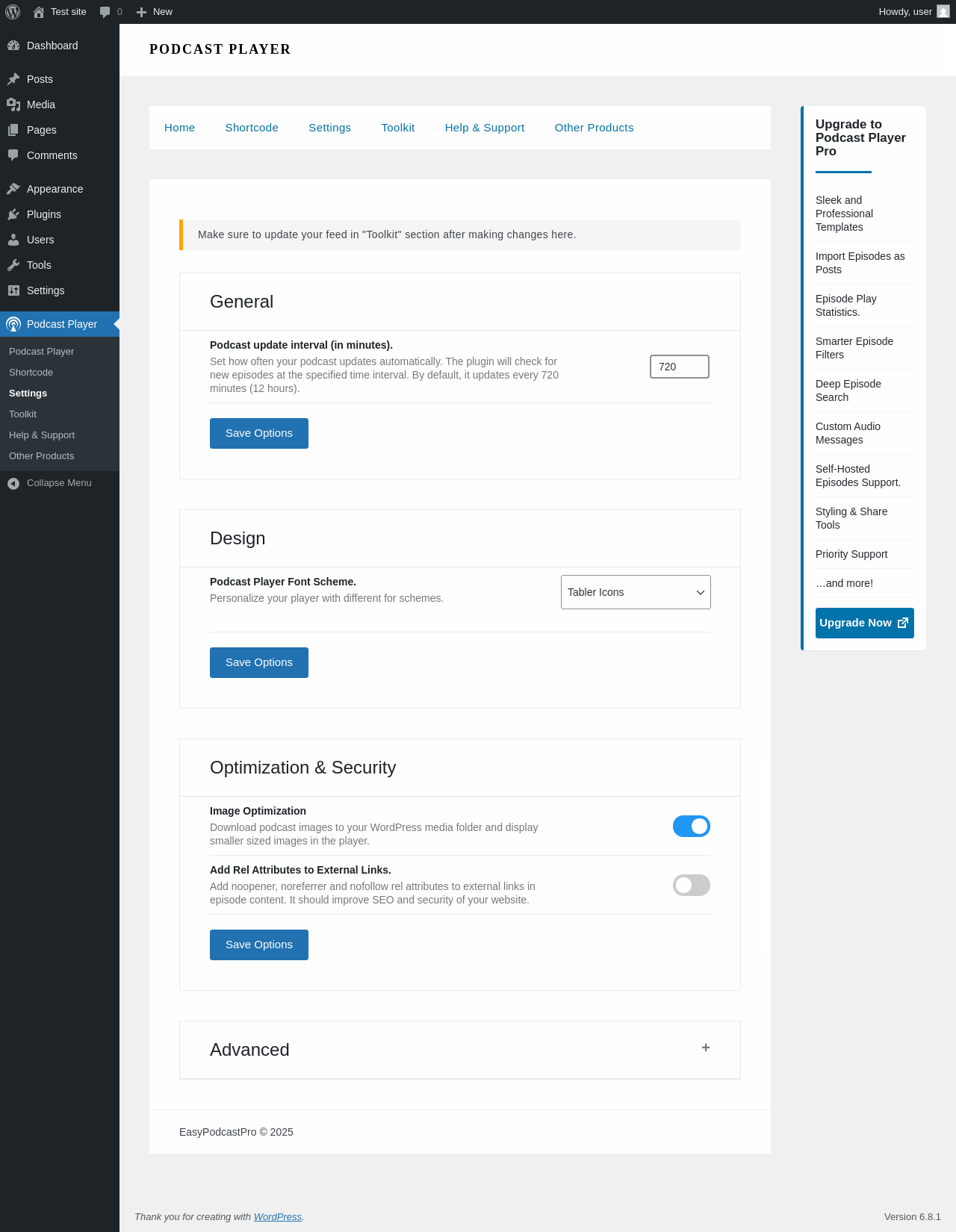Click the bold Settings submenu item
The image size is (956, 1232).
coord(28,393)
